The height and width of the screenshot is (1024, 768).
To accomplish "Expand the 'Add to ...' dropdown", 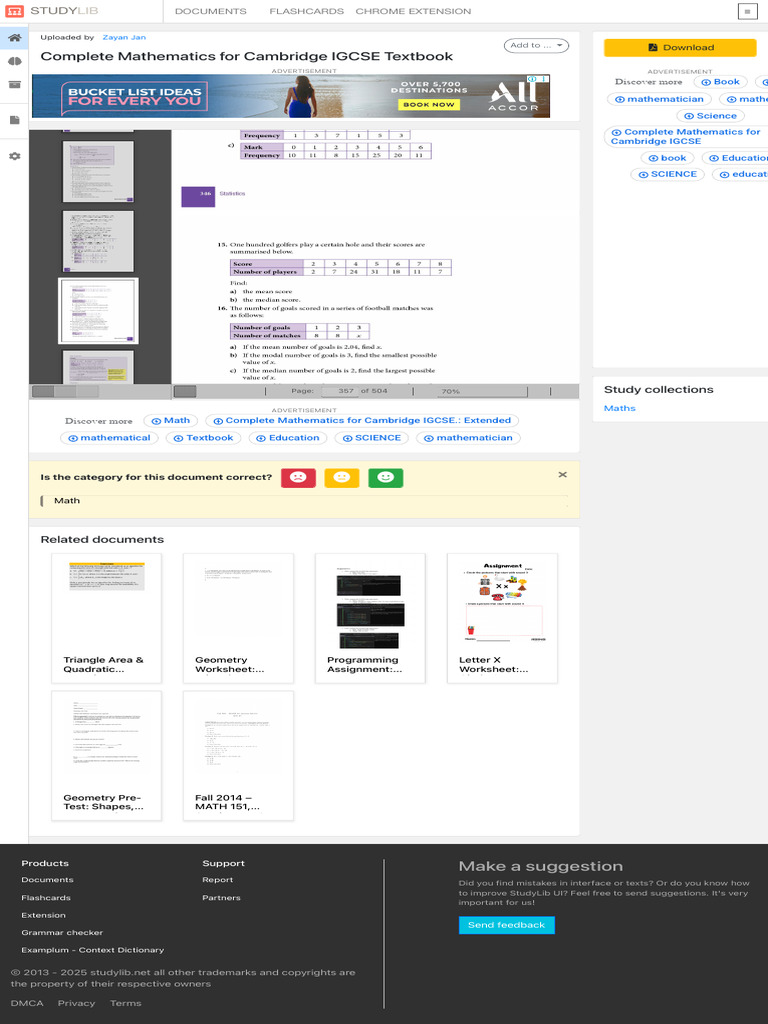I will click(536, 46).
